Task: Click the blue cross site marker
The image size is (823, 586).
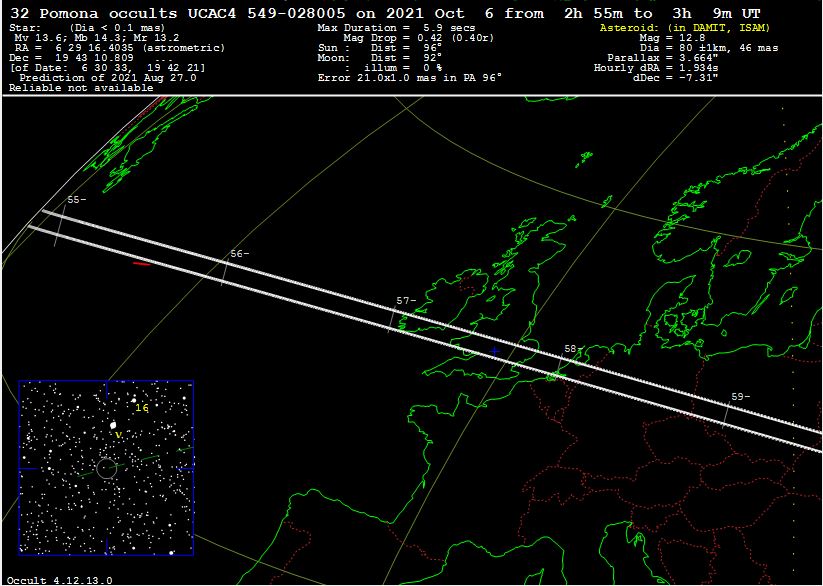Action: click(x=493, y=351)
